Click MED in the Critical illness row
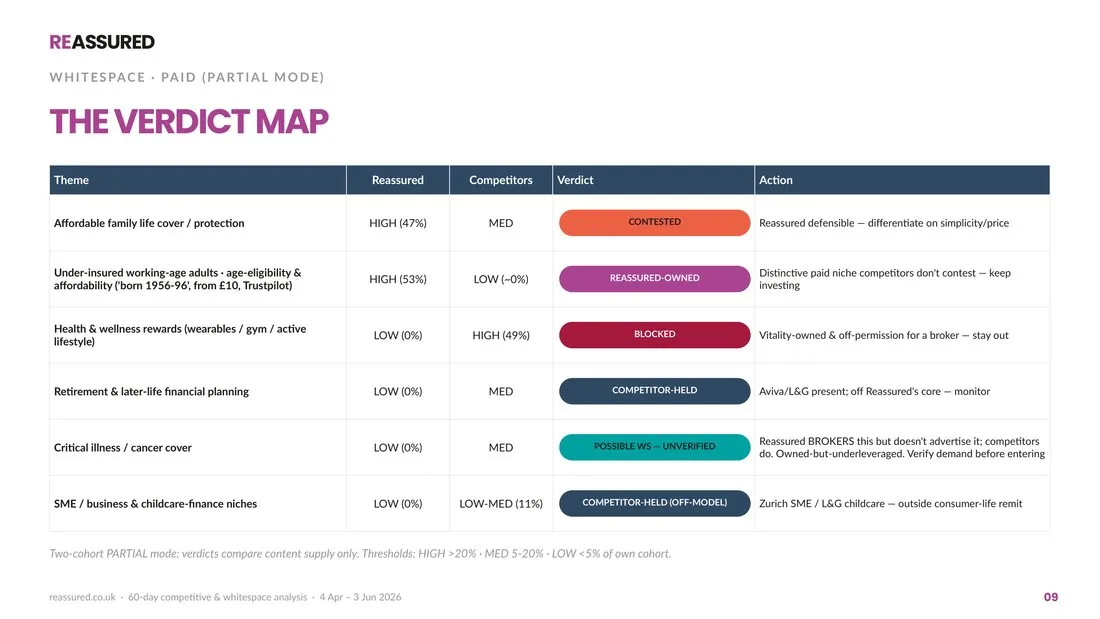Viewport: 1100px width, 619px height. (x=501, y=448)
